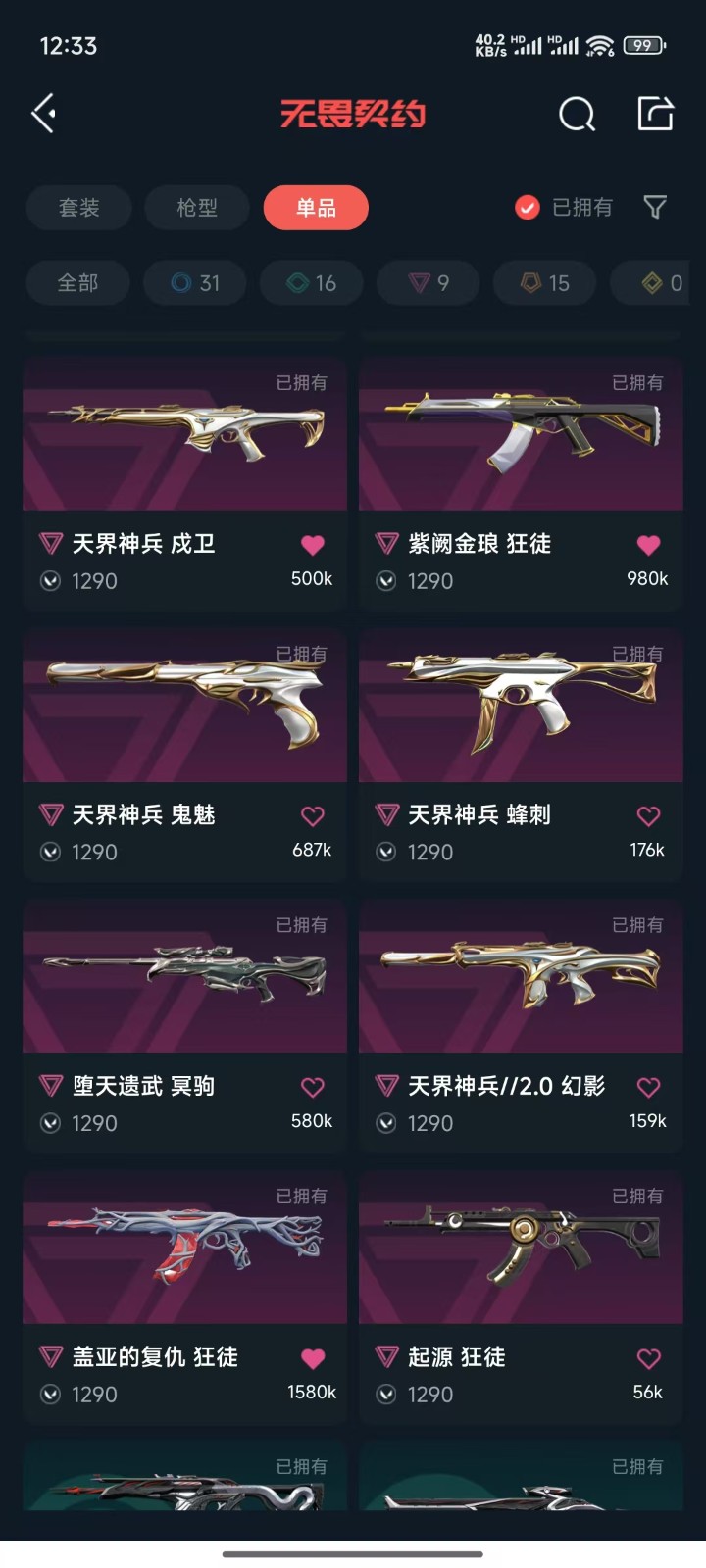706x1568 pixels.
Task: Open 盖亚的复仇 狂徒 weapon thumbnail
Action: pos(184,1248)
